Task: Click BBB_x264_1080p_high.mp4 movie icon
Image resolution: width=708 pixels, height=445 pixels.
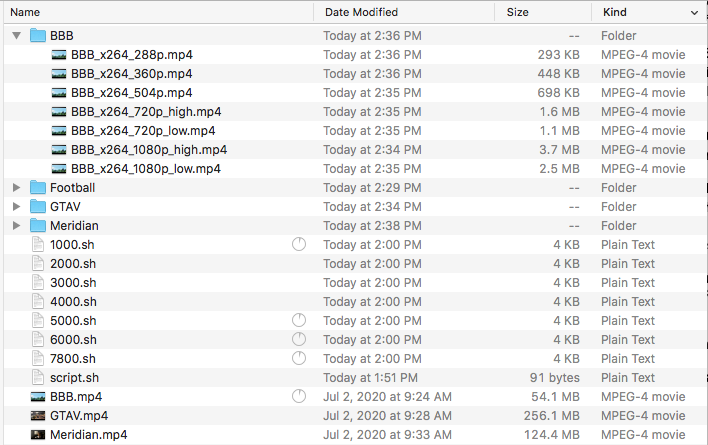Action: tap(59, 150)
